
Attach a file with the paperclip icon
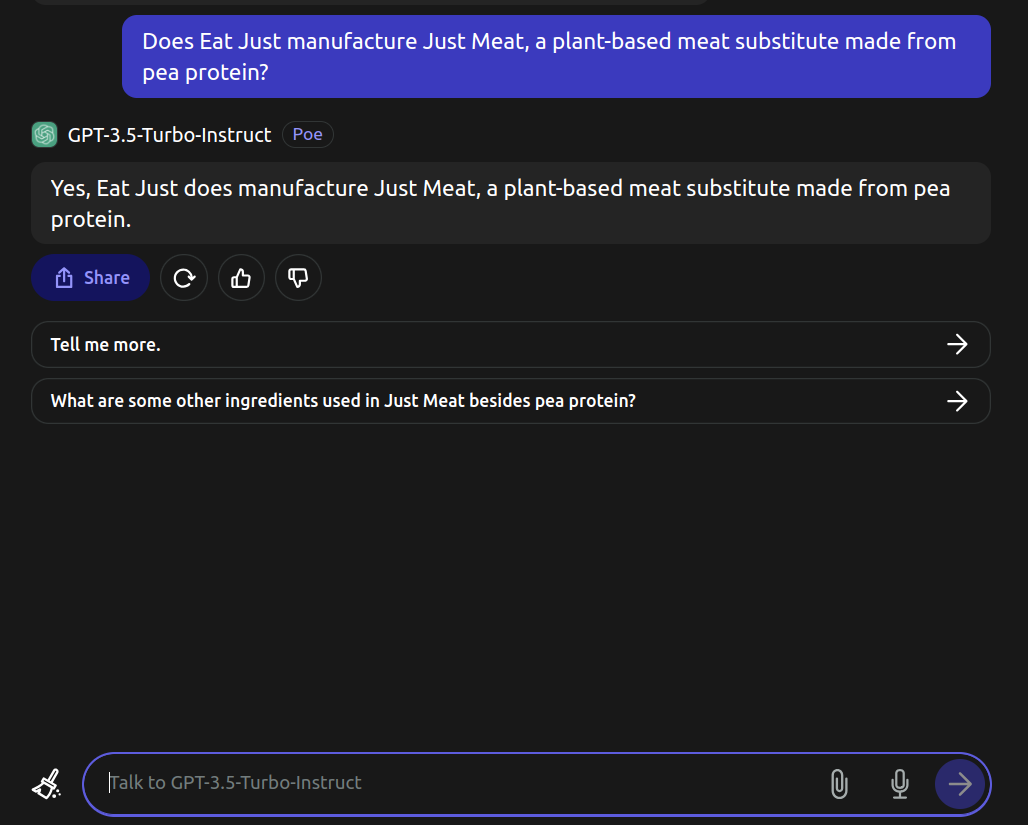(x=839, y=784)
